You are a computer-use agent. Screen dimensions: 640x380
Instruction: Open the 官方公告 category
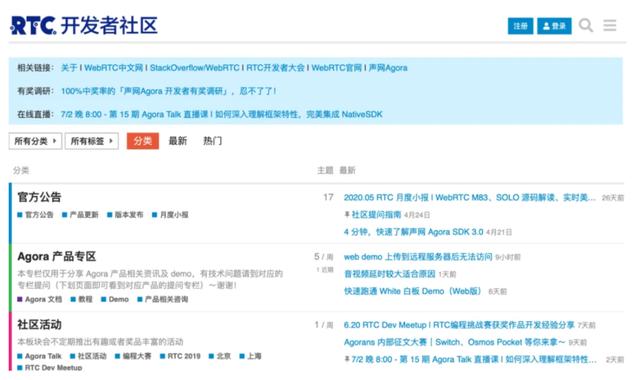[39, 197]
